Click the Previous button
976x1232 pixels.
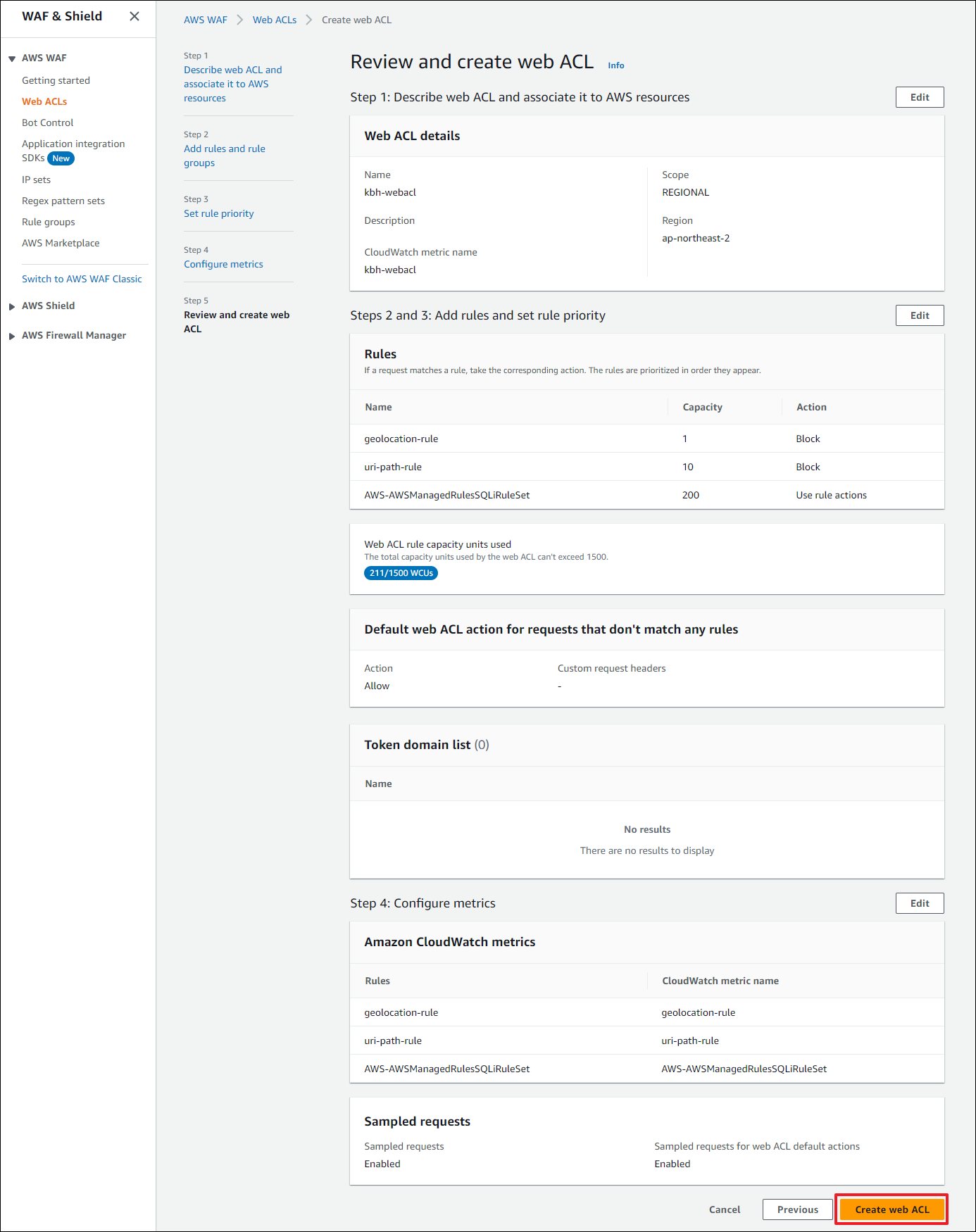coord(798,1209)
